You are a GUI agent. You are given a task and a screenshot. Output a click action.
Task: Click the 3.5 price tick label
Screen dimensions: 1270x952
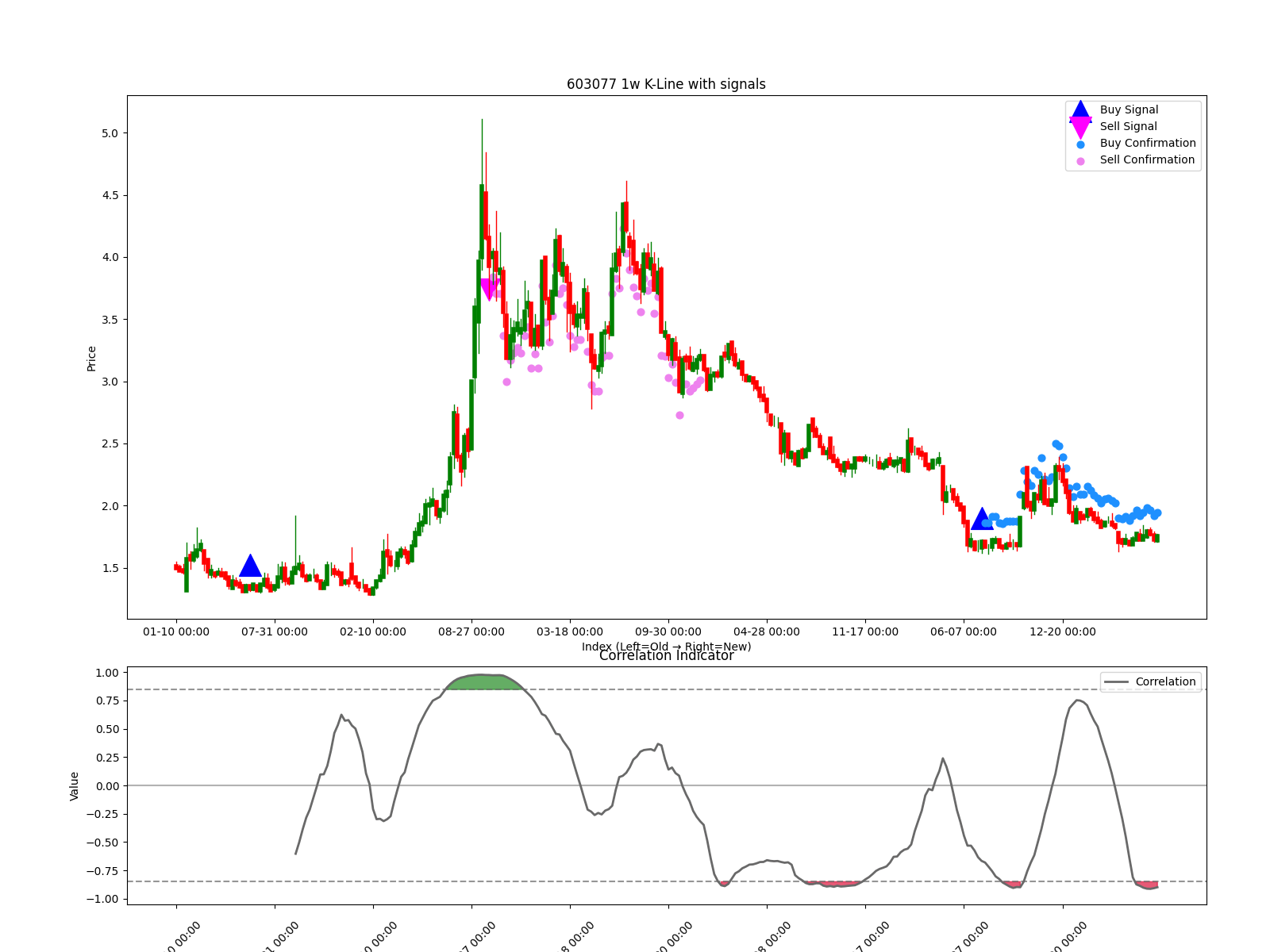pos(110,320)
